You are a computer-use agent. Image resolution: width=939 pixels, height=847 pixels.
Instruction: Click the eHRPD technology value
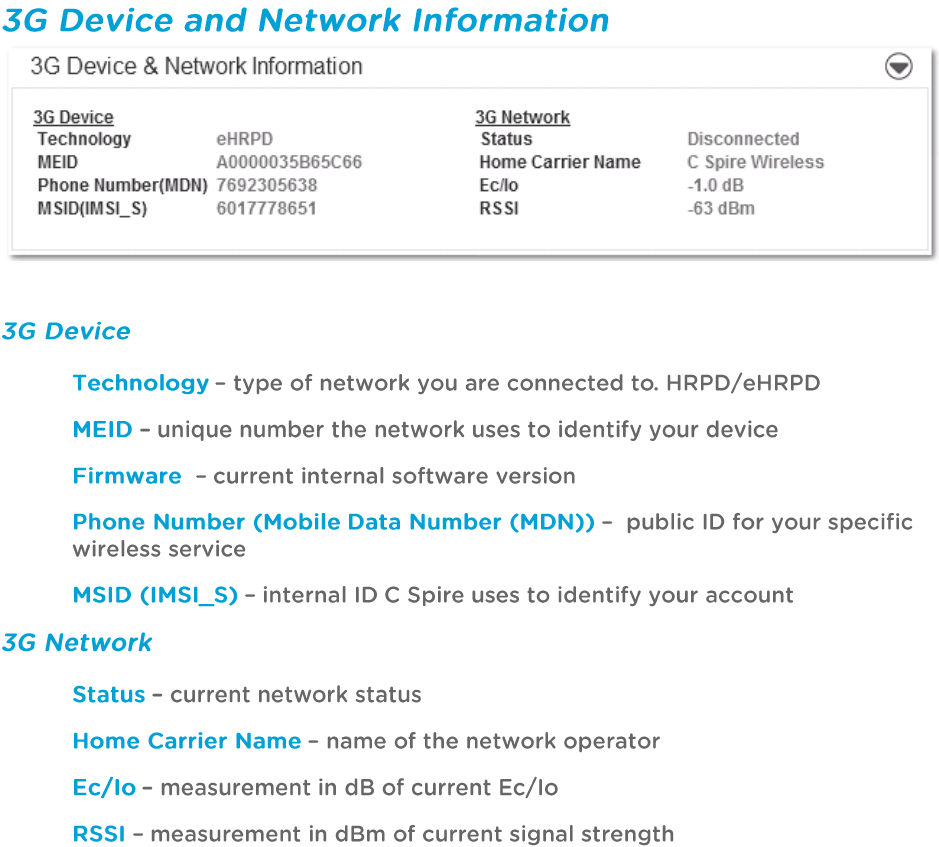(244, 139)
